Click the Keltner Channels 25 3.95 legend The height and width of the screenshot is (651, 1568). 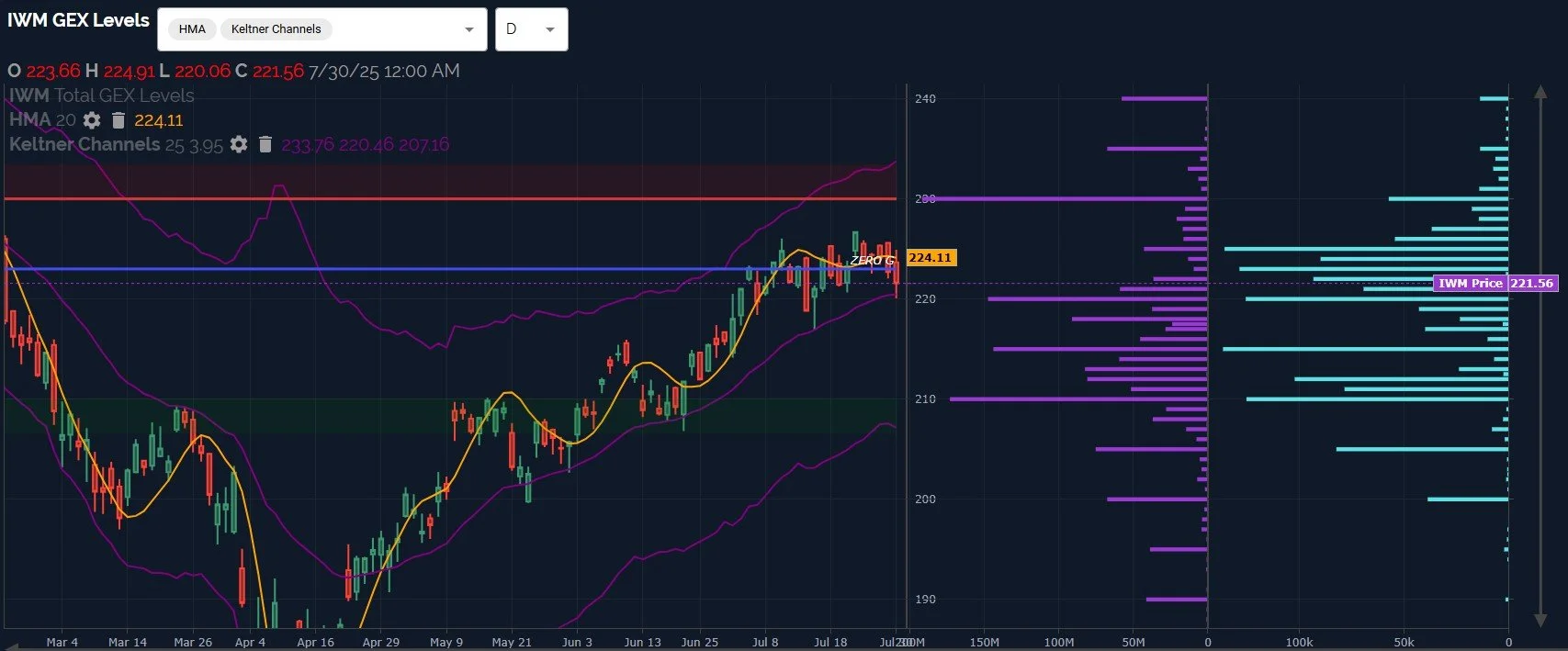pos(116,144)
